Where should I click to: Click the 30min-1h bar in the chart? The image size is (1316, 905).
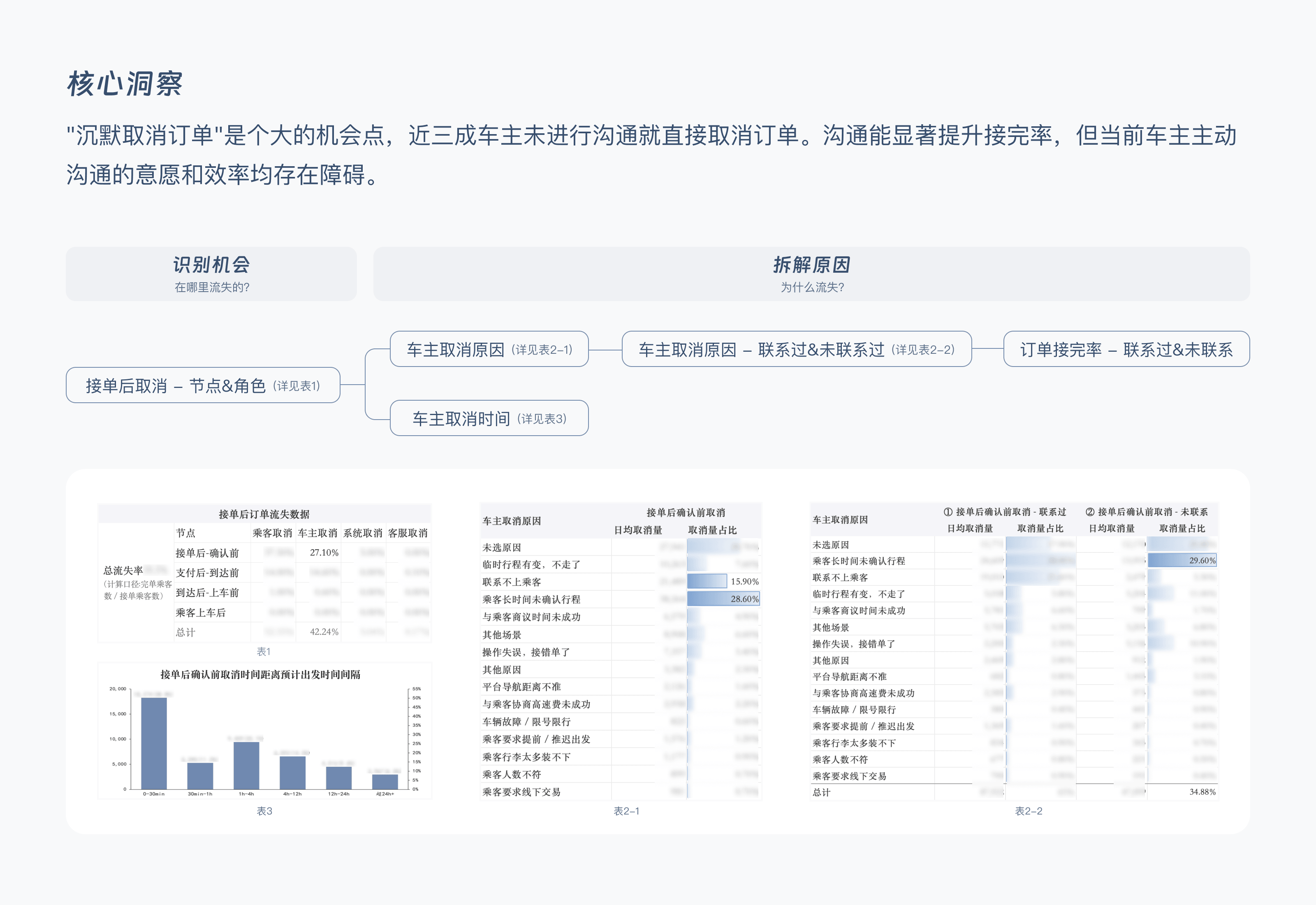point(200,776)
